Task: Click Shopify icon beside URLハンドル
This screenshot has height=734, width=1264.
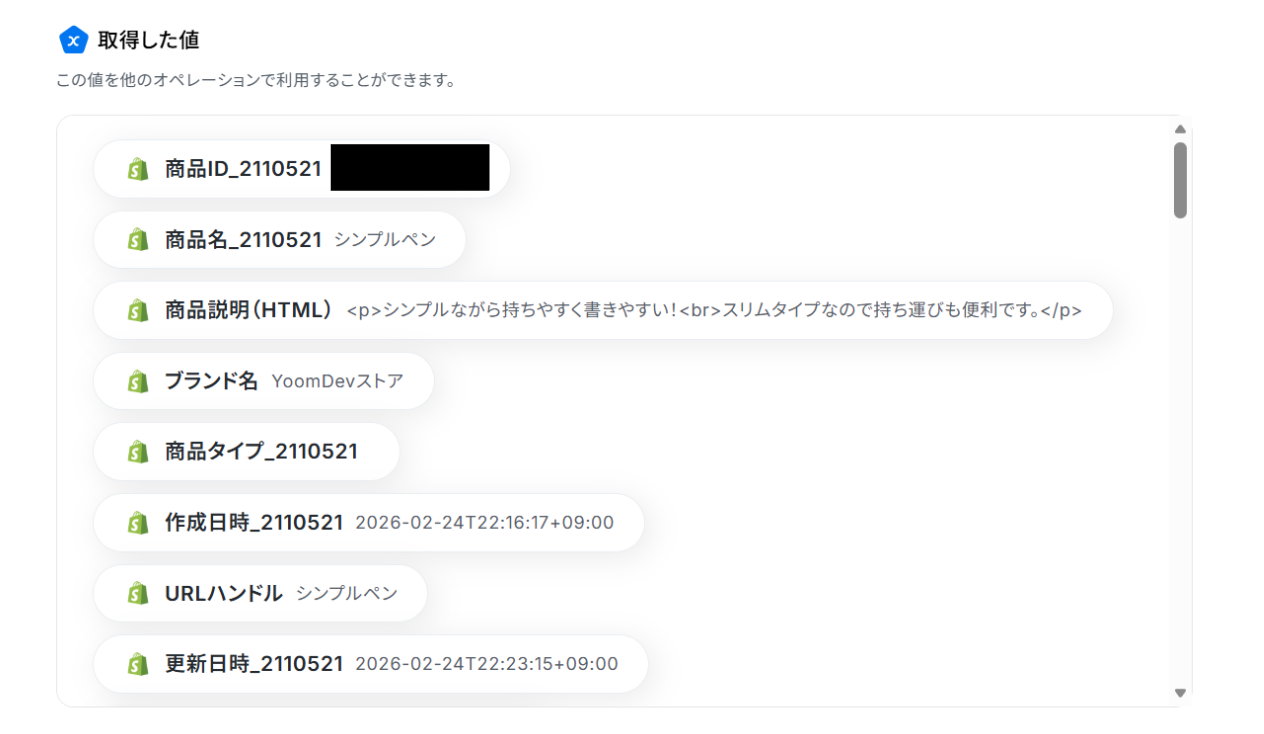Action: 138,594
